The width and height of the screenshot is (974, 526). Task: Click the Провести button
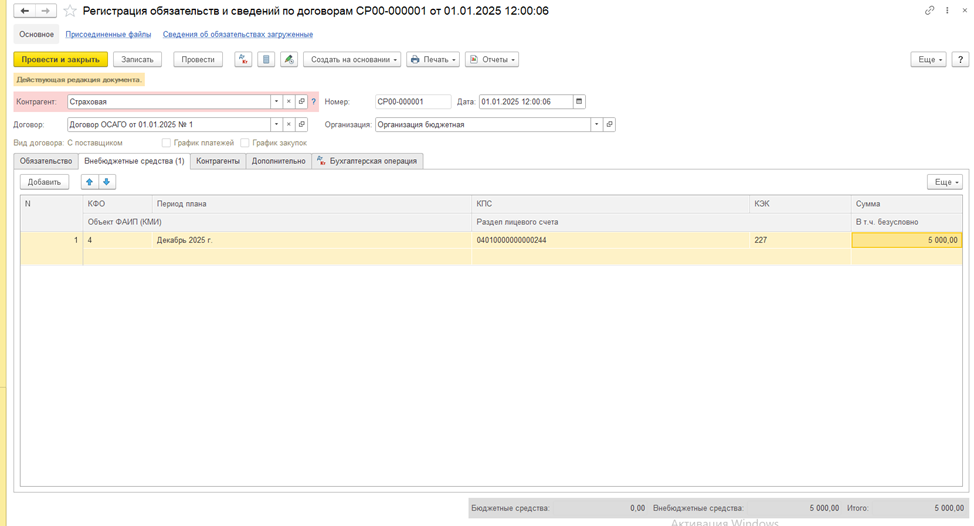pyautogui.click(x=198, y=60)
